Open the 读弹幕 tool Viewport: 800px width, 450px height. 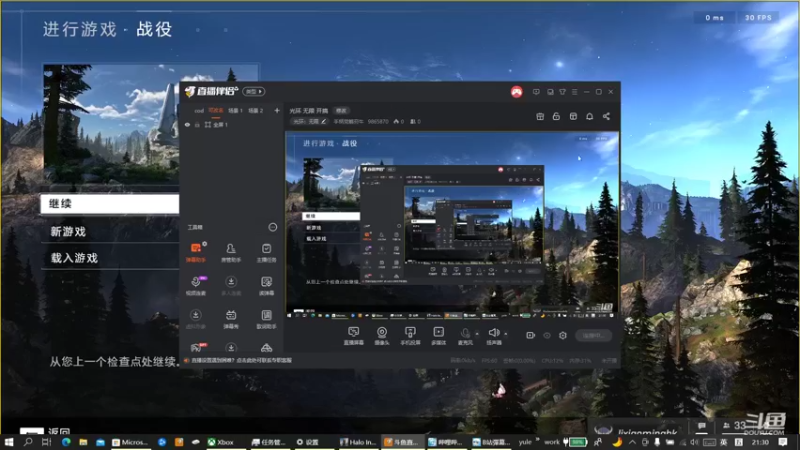click(266, 285)
